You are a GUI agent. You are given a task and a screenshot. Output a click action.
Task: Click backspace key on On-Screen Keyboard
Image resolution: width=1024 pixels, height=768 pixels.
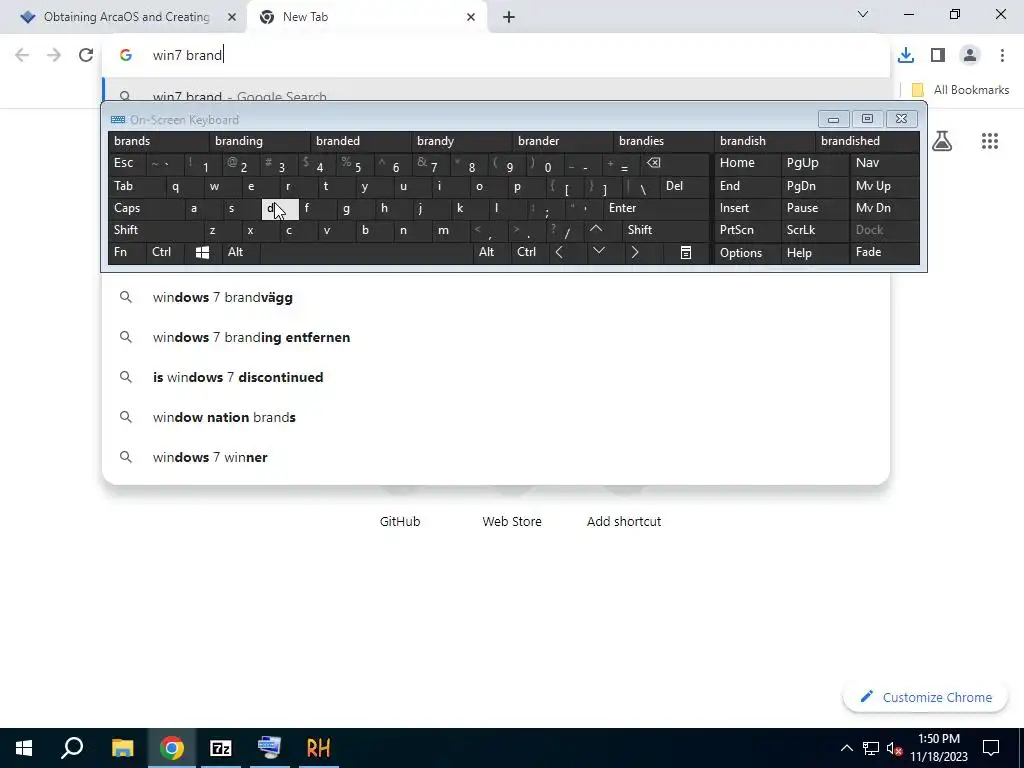point(654,163)
